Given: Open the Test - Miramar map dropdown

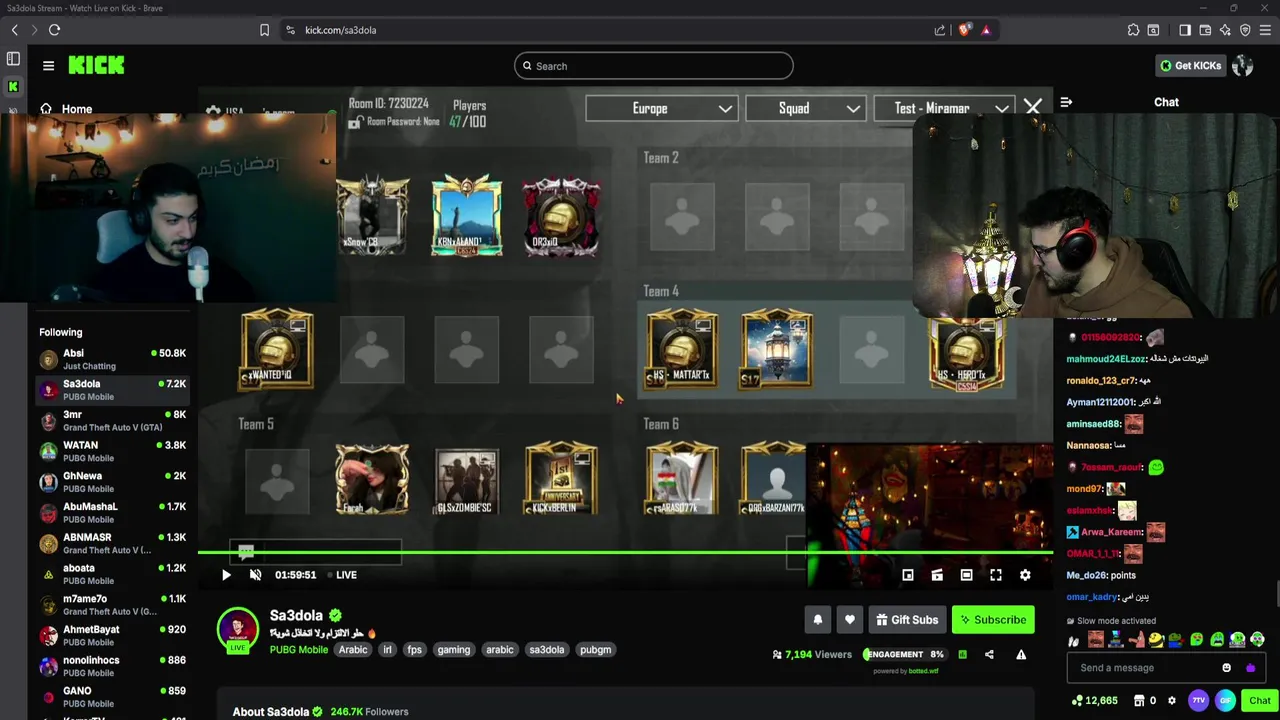Looking at the screenshot, I should (x=944, y=108).
